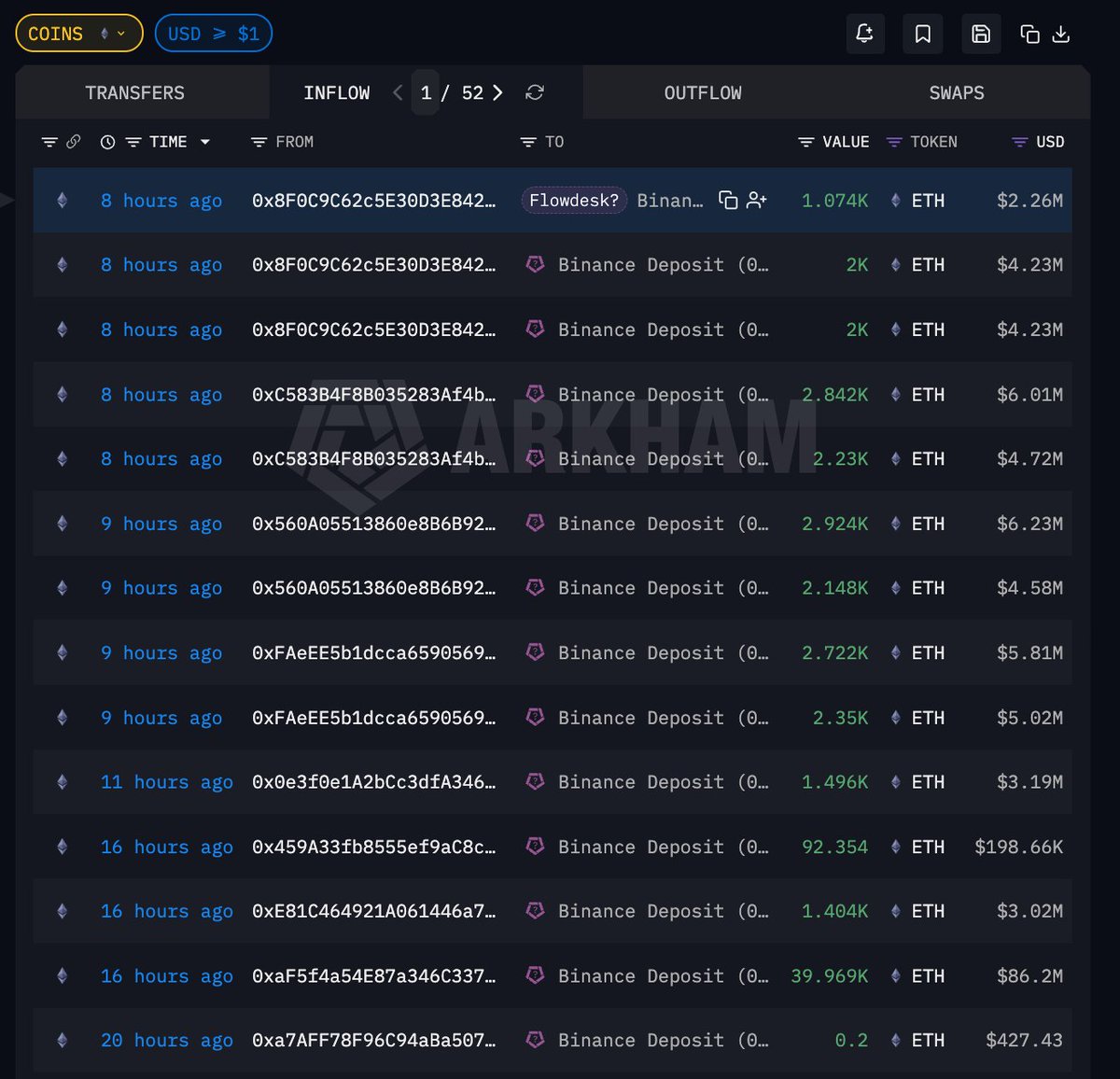Click the 2.924K value cell
Image resolution: width=1120 pixels, height=1079 pixels.
[835, 524]
